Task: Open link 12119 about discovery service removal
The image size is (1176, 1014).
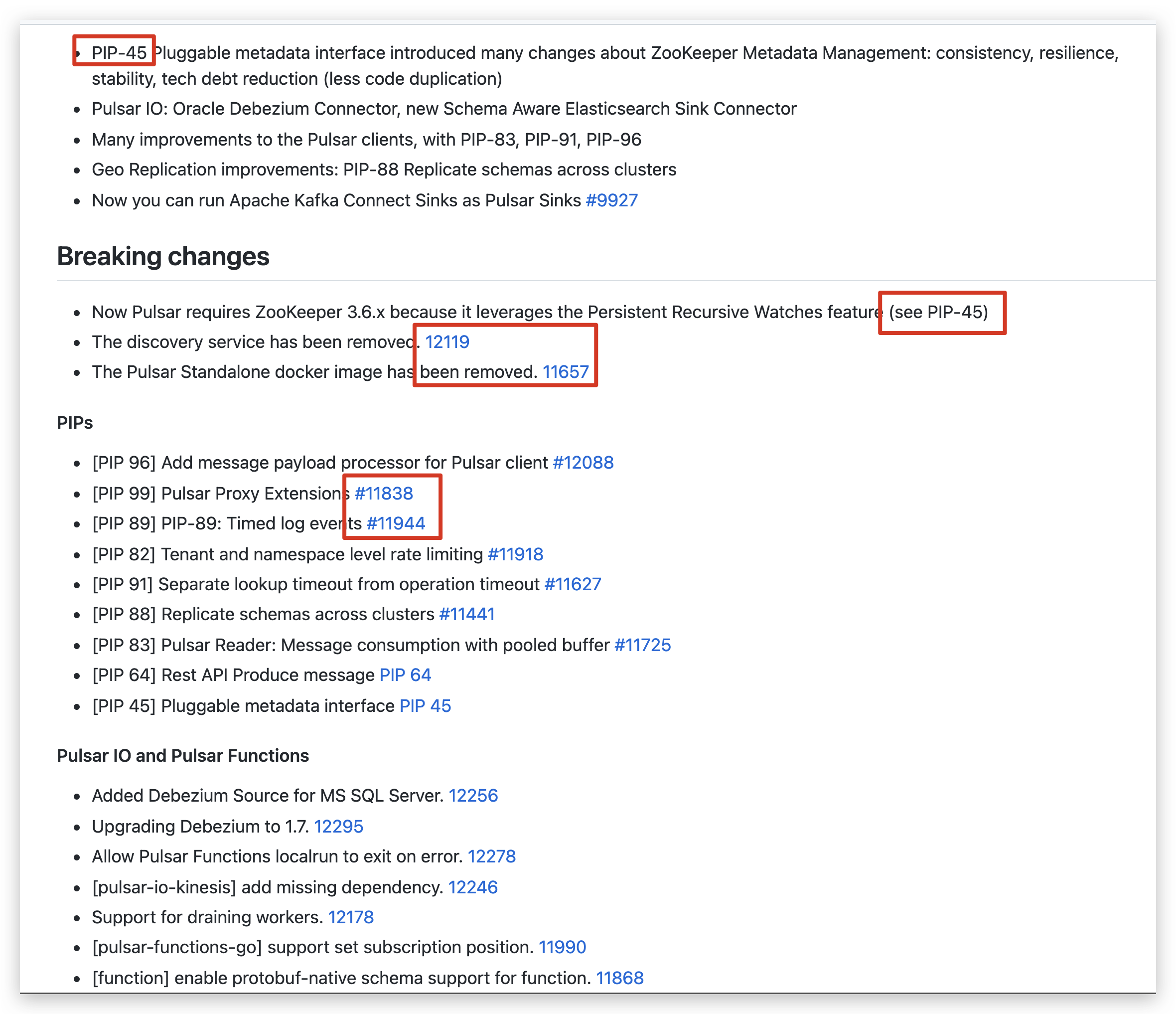Action: click(446, 342)
